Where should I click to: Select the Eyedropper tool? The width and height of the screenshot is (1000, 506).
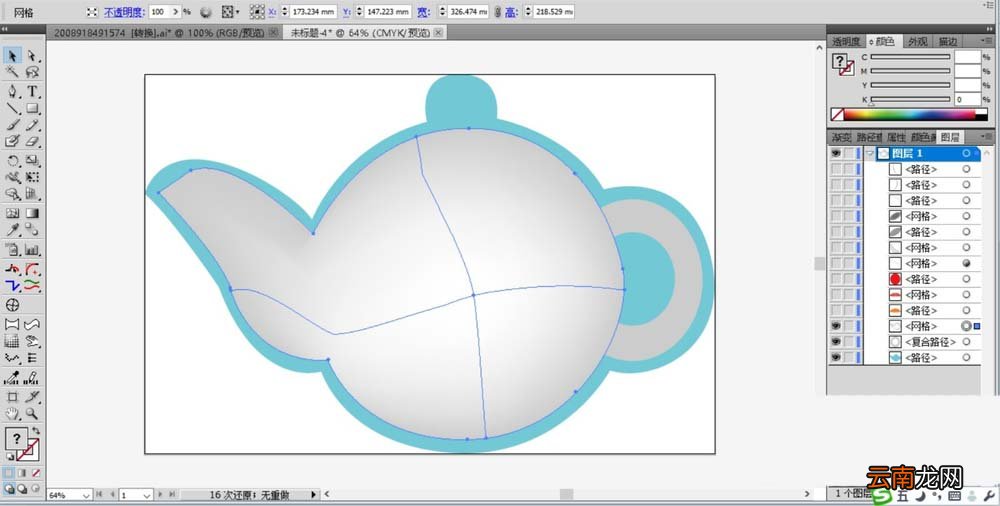click(12, 230)
